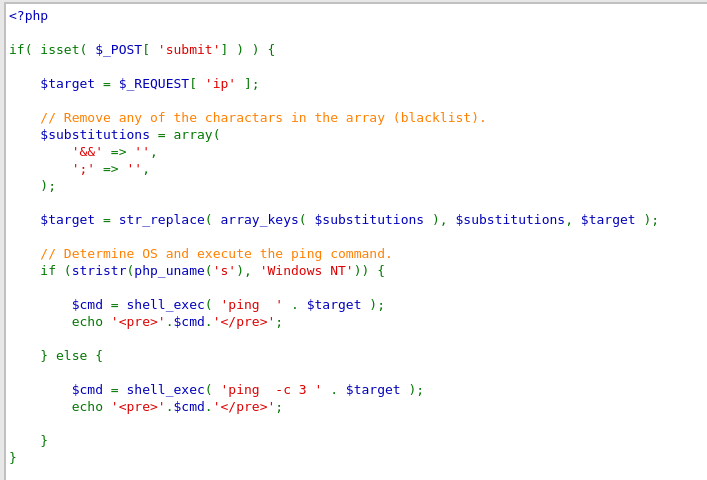This screenshot has width=707, height=480.
Task: Click the "';' => ''," array entry
Action: coord(110,169)
